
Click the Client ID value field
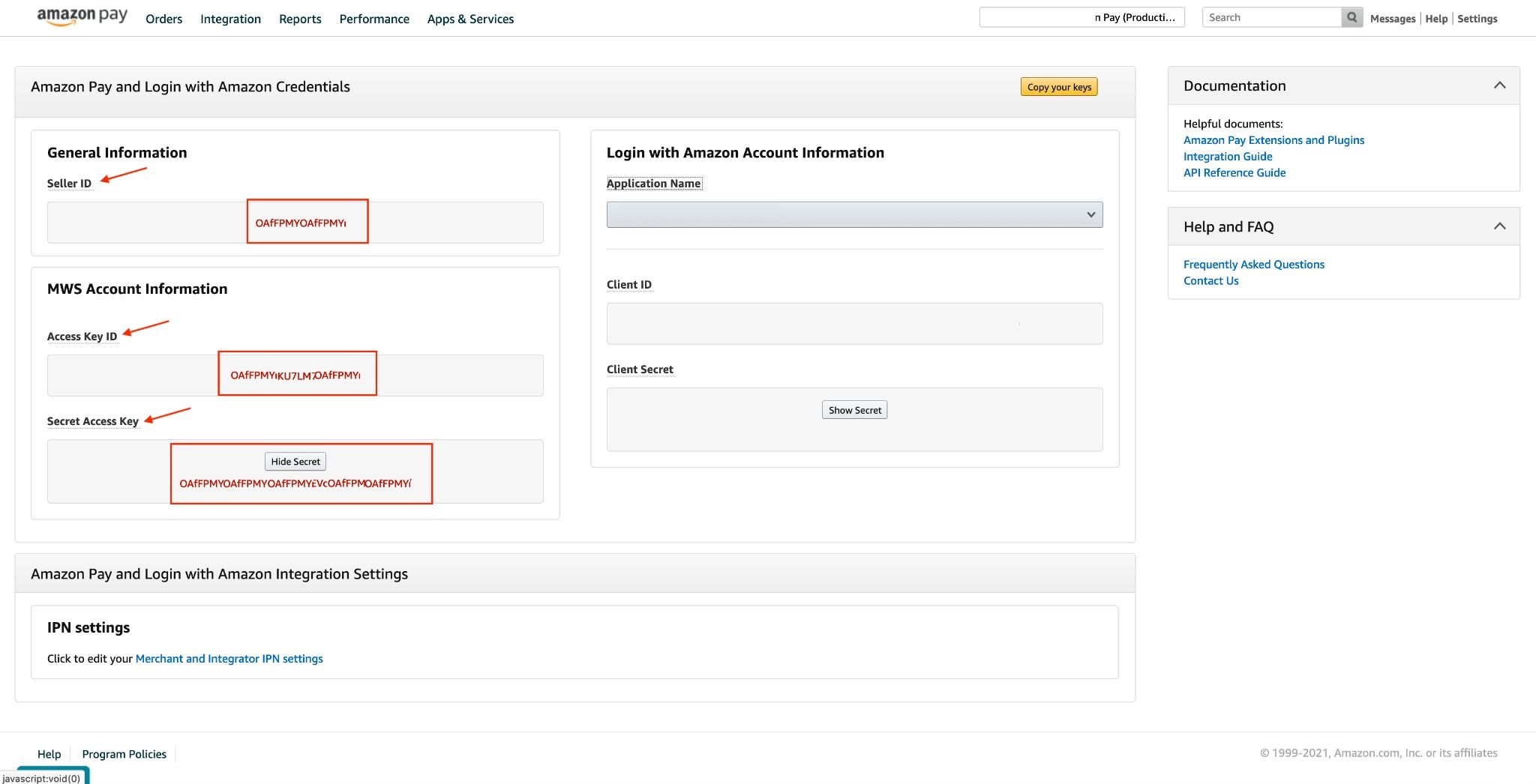[x=854, y=324]
